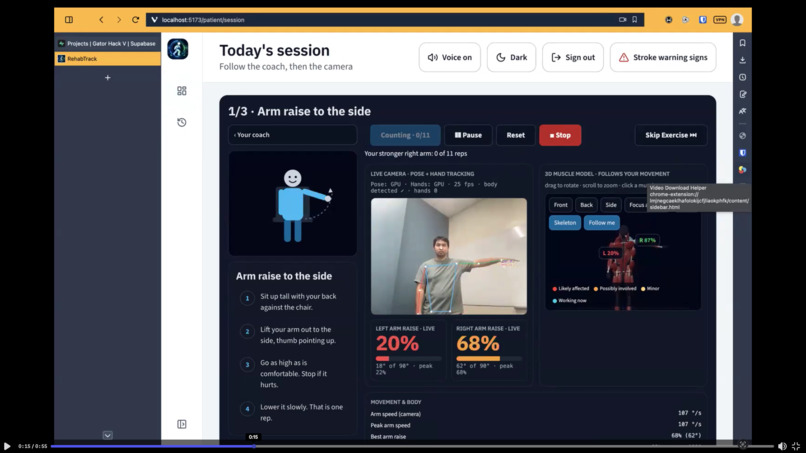Go back with the browser back arrow
Viewport: 806px width, 453px height.
(101, 20)
